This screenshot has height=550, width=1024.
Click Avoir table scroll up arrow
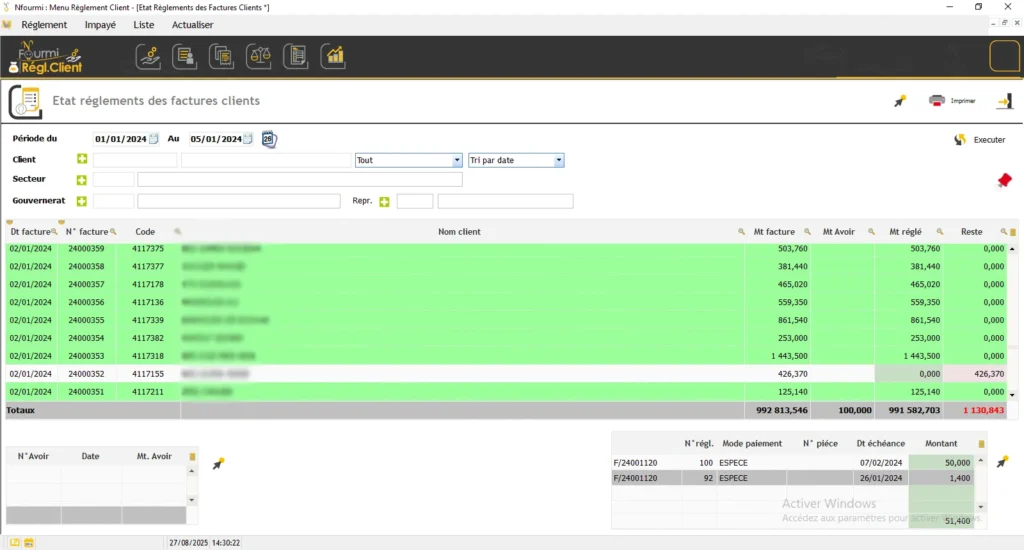click(x=191, y=471)
